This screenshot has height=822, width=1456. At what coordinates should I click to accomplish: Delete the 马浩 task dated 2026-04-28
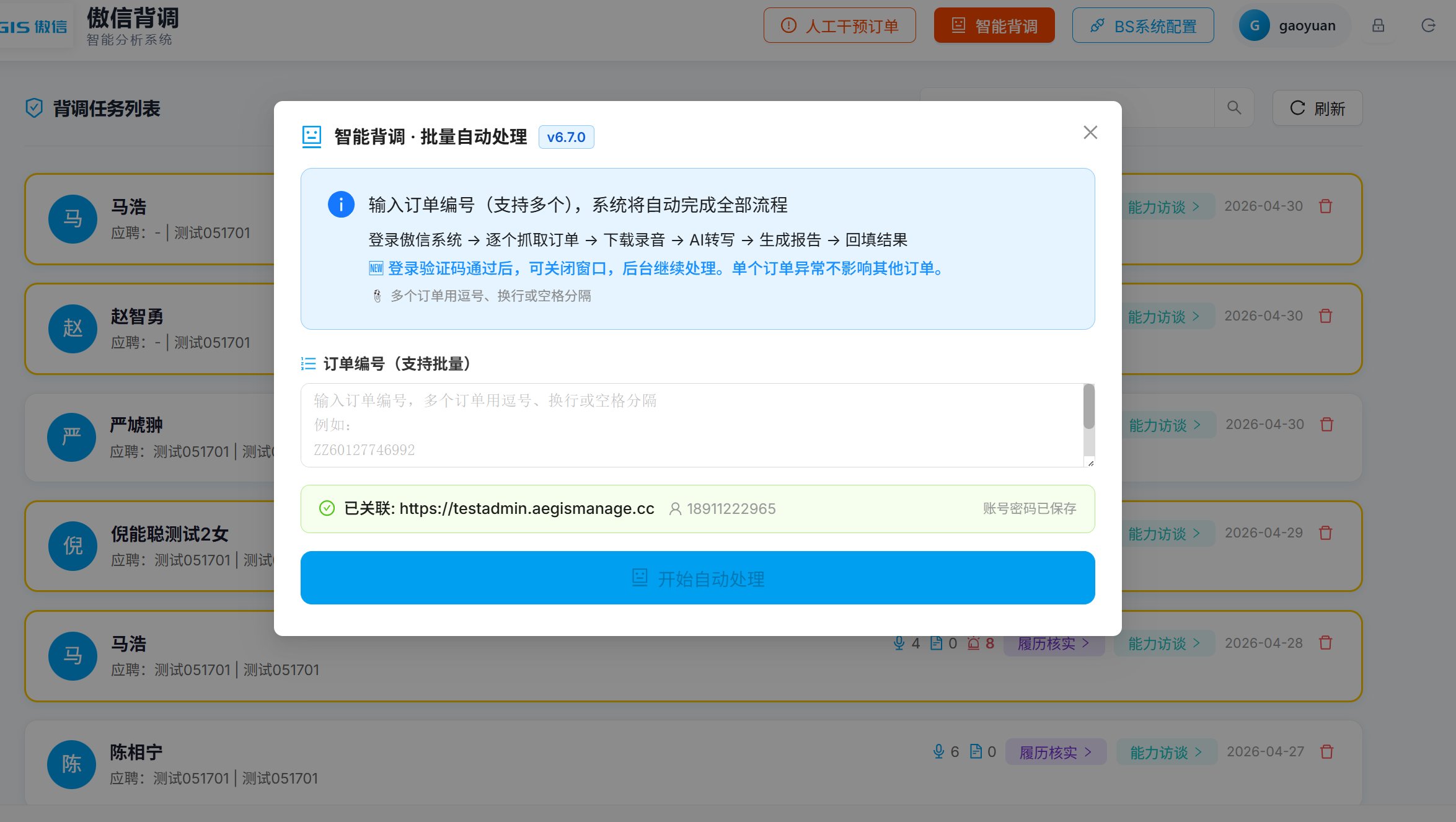1326,642
